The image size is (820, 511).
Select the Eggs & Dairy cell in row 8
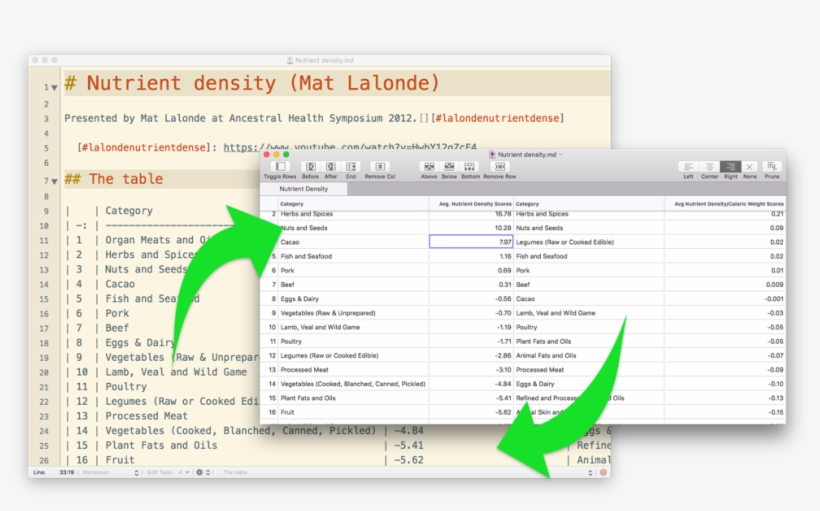(354, 299)
